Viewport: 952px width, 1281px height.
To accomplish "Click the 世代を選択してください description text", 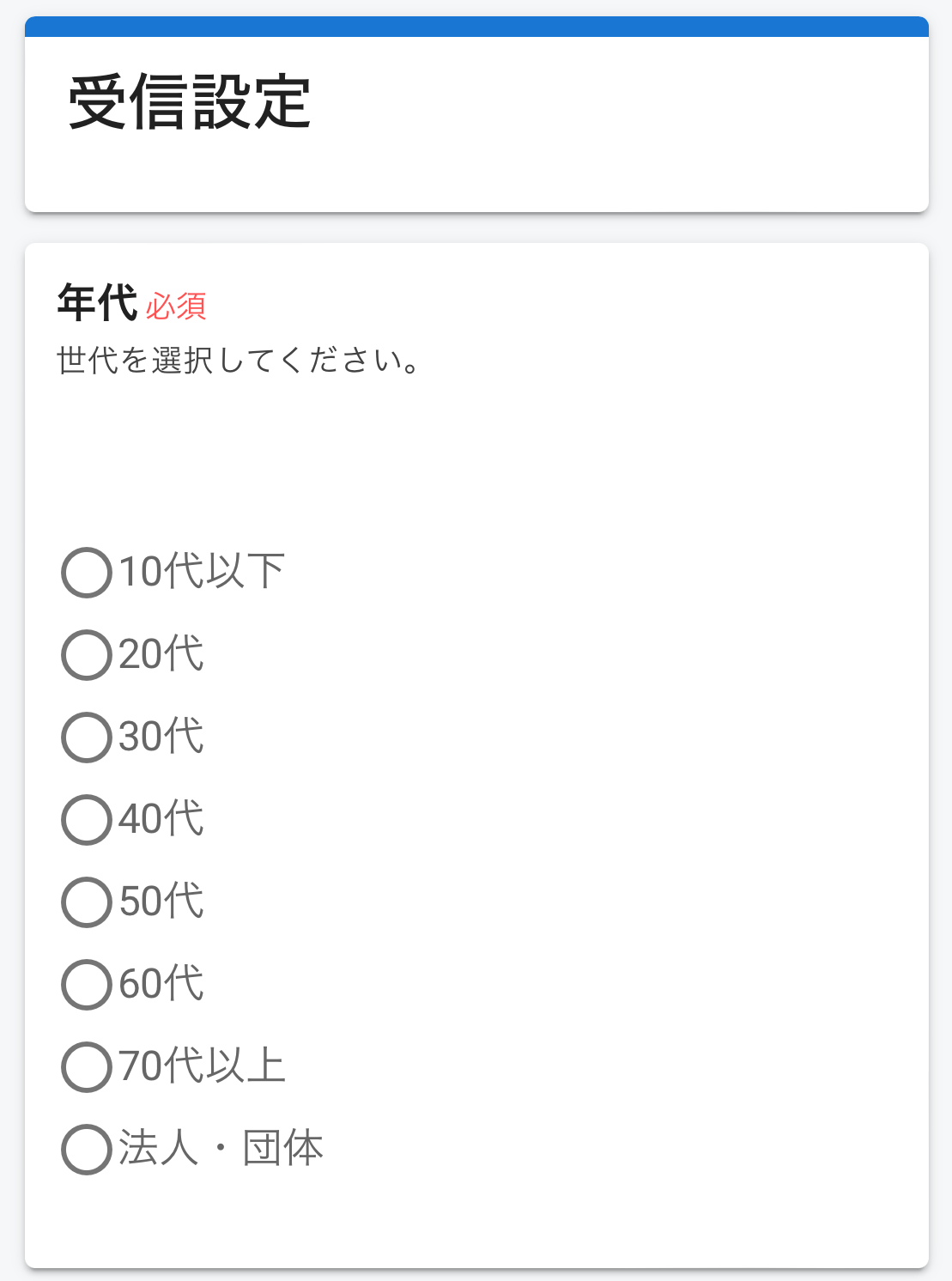I will coord(238,361).
